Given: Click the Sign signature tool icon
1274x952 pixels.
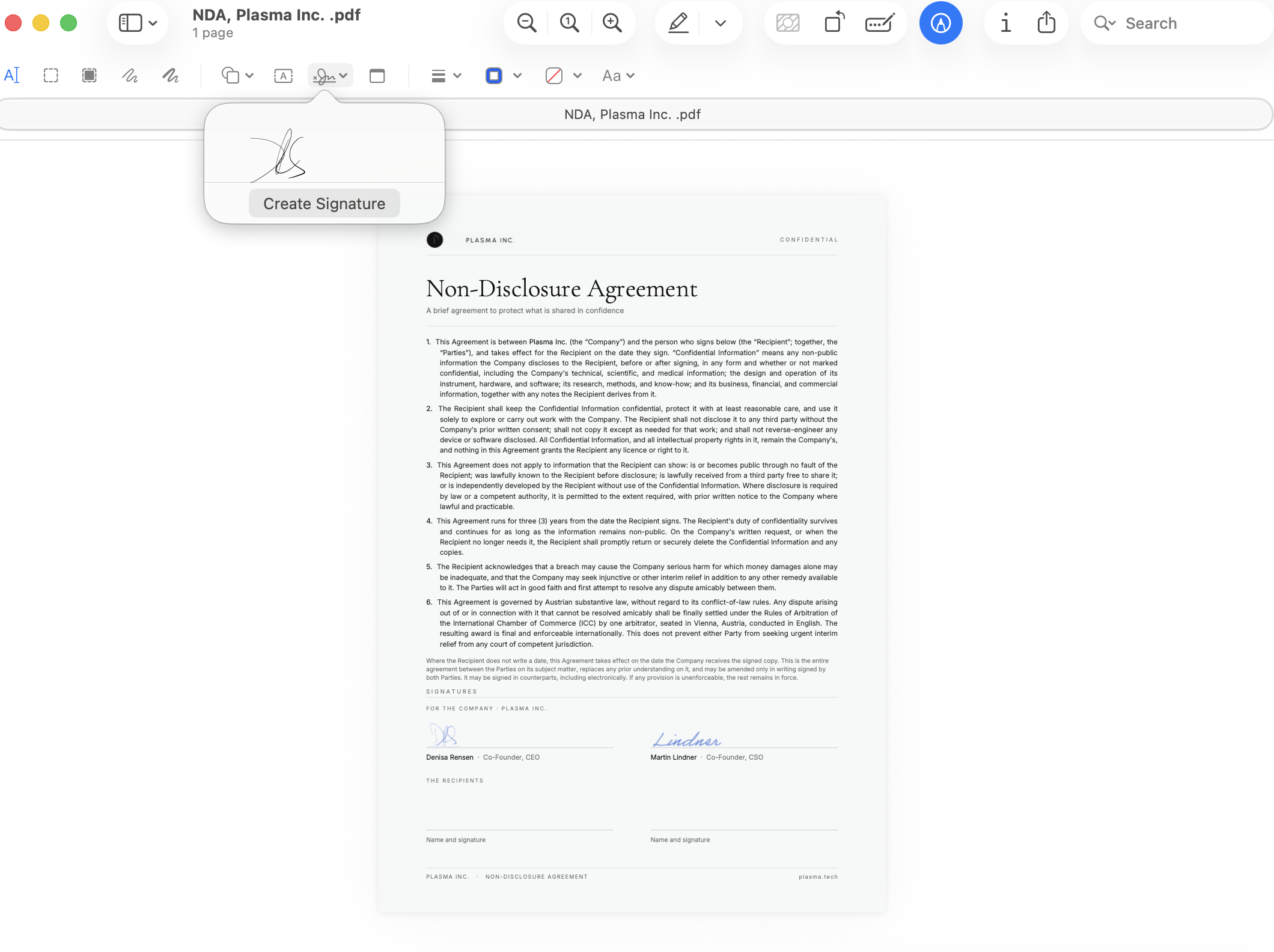Looking at the screenshot, I should click(x=324, y=76).
